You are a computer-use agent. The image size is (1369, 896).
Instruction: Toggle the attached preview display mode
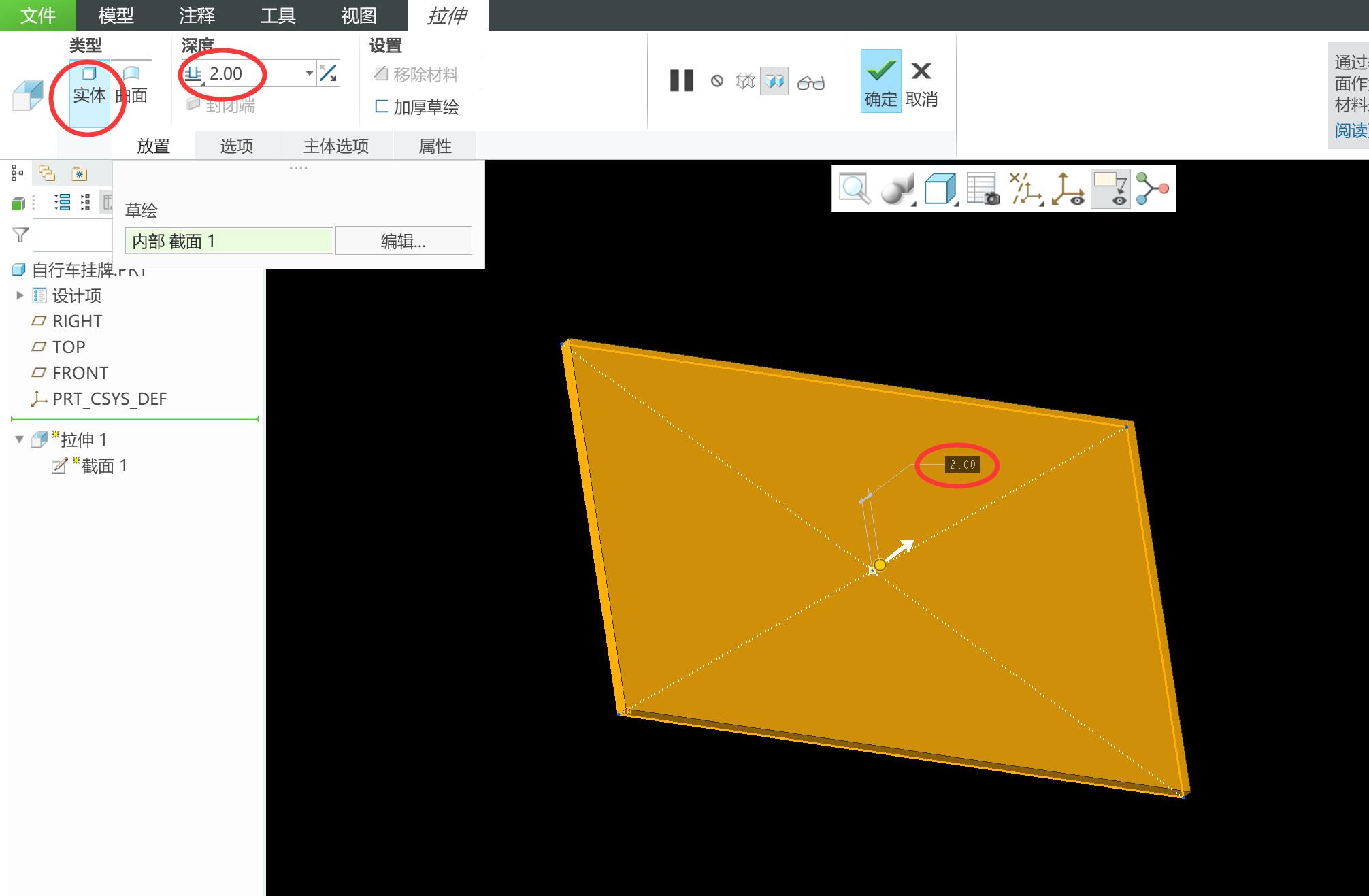pos(774,82)
